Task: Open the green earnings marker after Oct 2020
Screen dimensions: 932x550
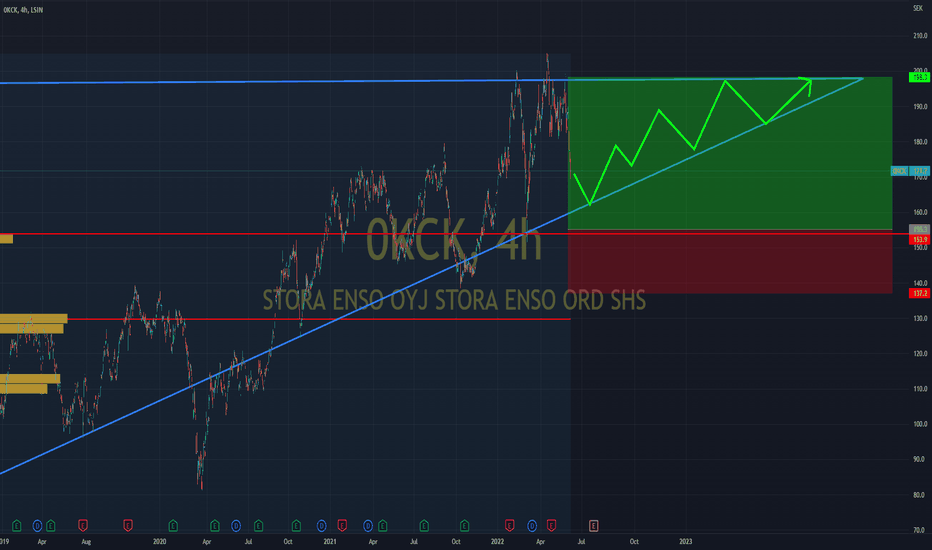Action: coord(296,526)
